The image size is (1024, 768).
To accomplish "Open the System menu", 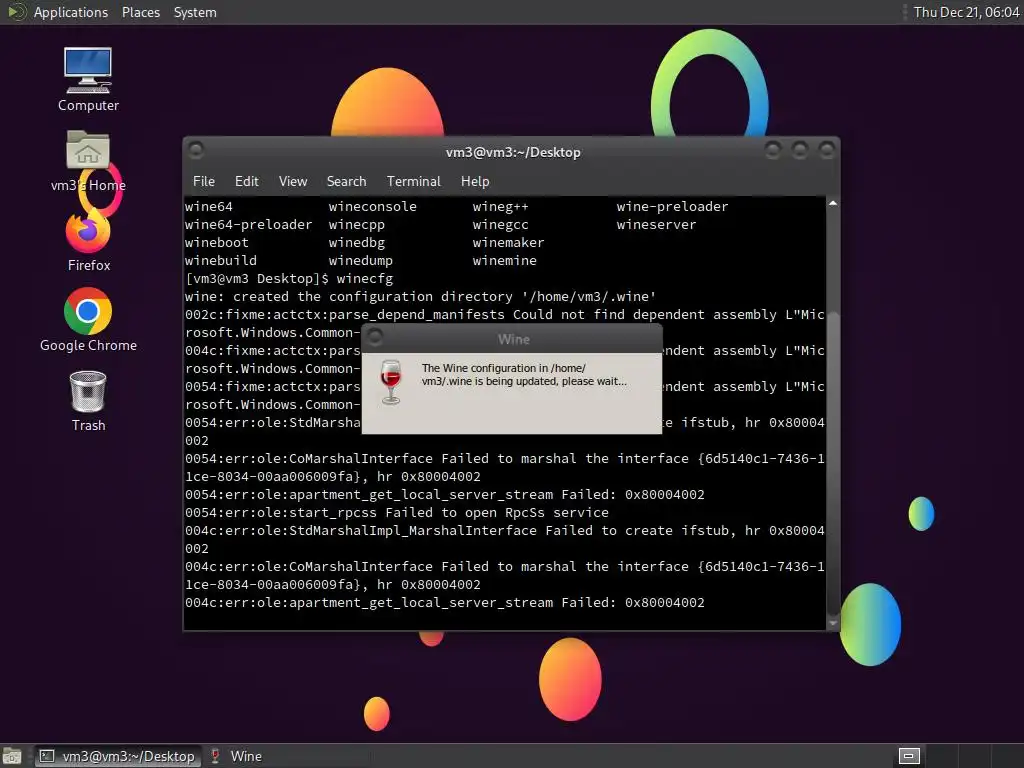I will coord(195,12).
